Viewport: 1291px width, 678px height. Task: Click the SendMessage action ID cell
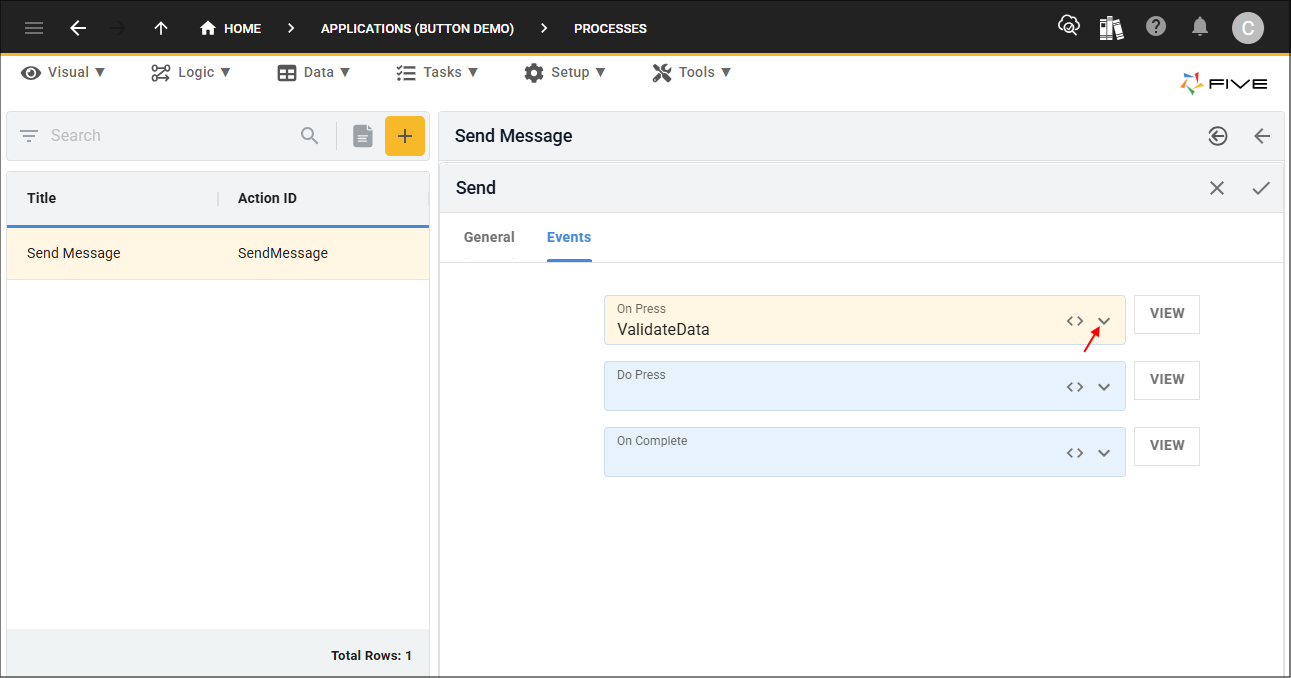tap(283, 253)
